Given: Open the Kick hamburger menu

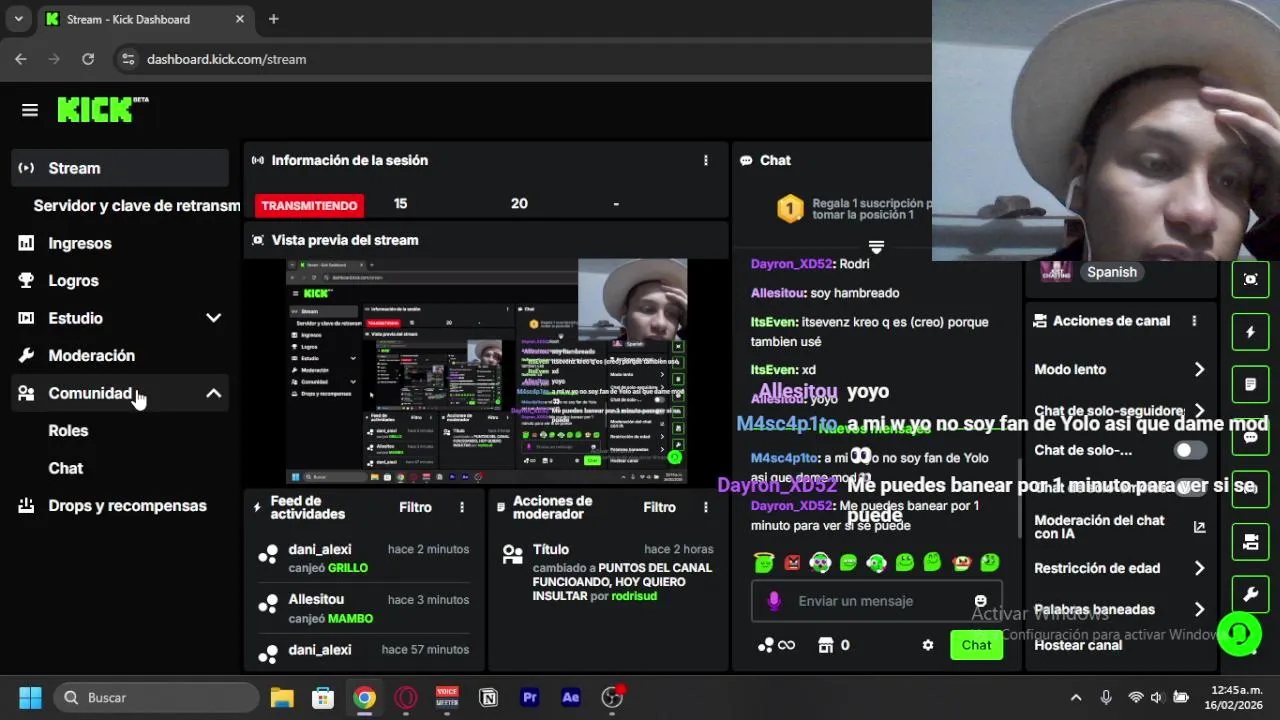Looking at the screenshot, I should [30, 110].
